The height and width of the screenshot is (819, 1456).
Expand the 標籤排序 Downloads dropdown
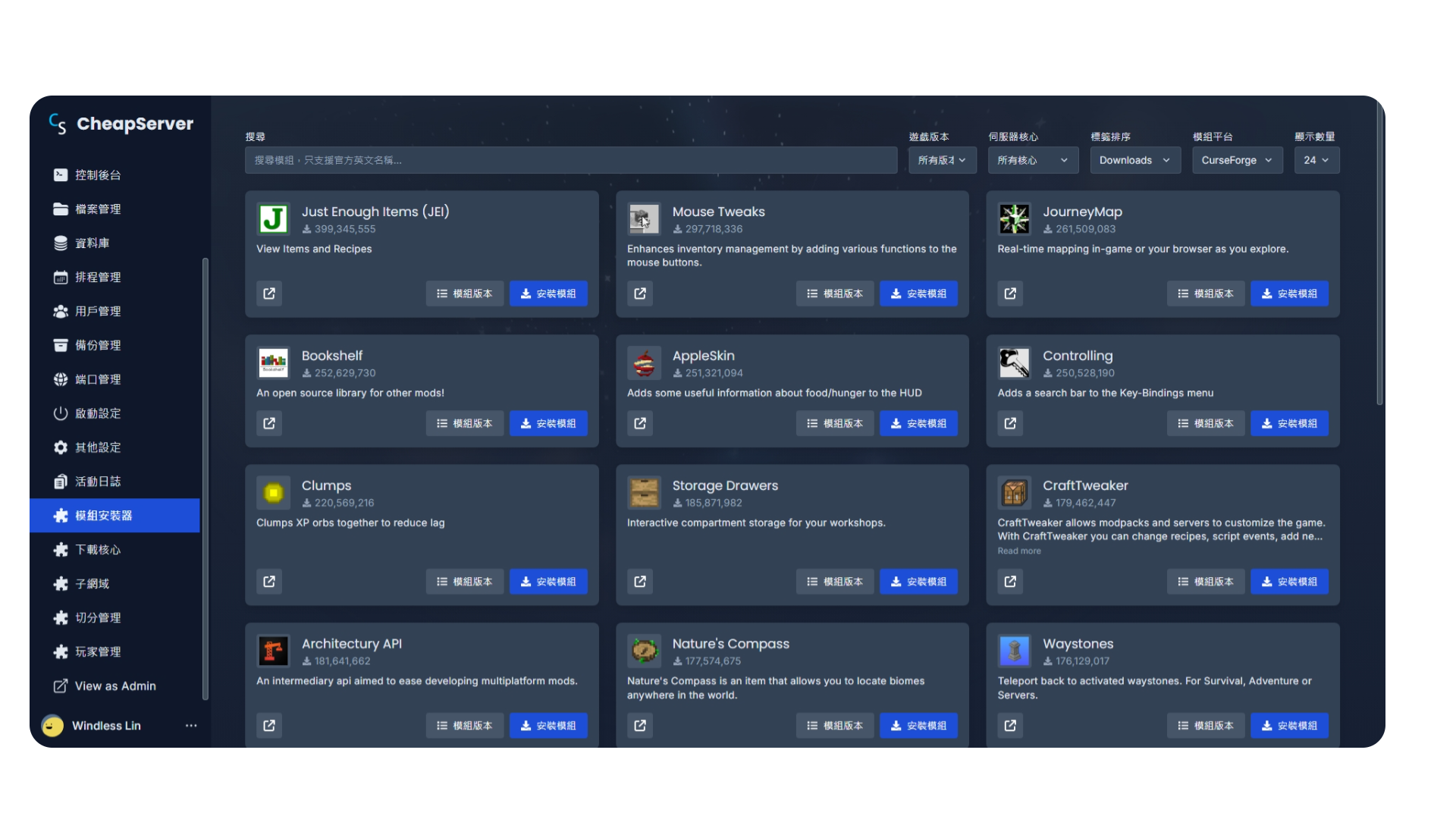click(x=1134, y=160)
